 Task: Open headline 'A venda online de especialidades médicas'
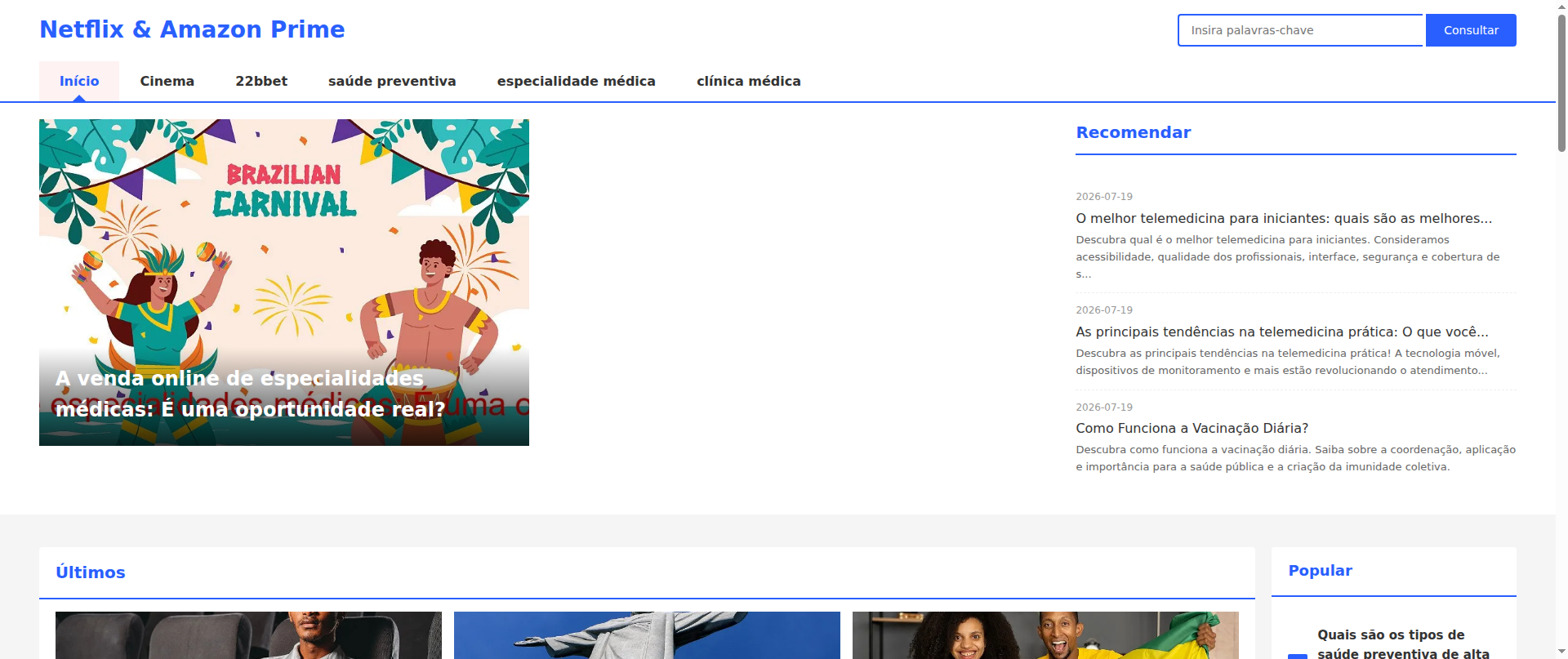click(x=251, y=394)
